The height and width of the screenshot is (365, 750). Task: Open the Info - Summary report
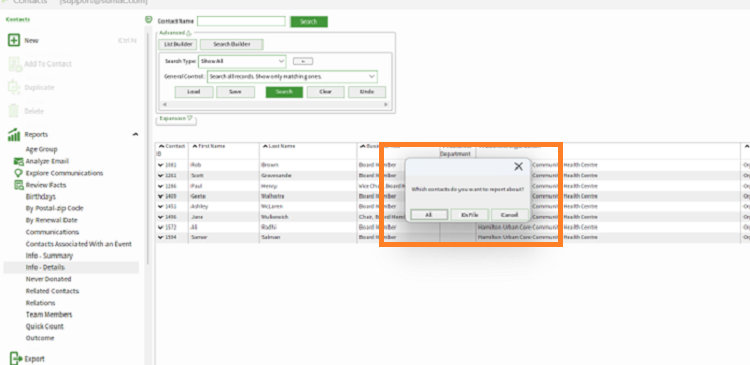pyautogui.click(x=49, y=255)
